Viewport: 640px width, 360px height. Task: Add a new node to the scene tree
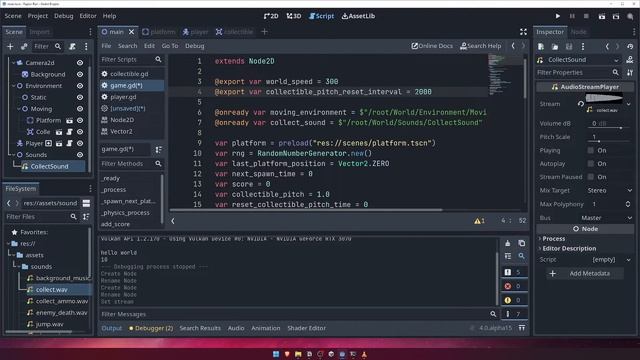point(10,47)
